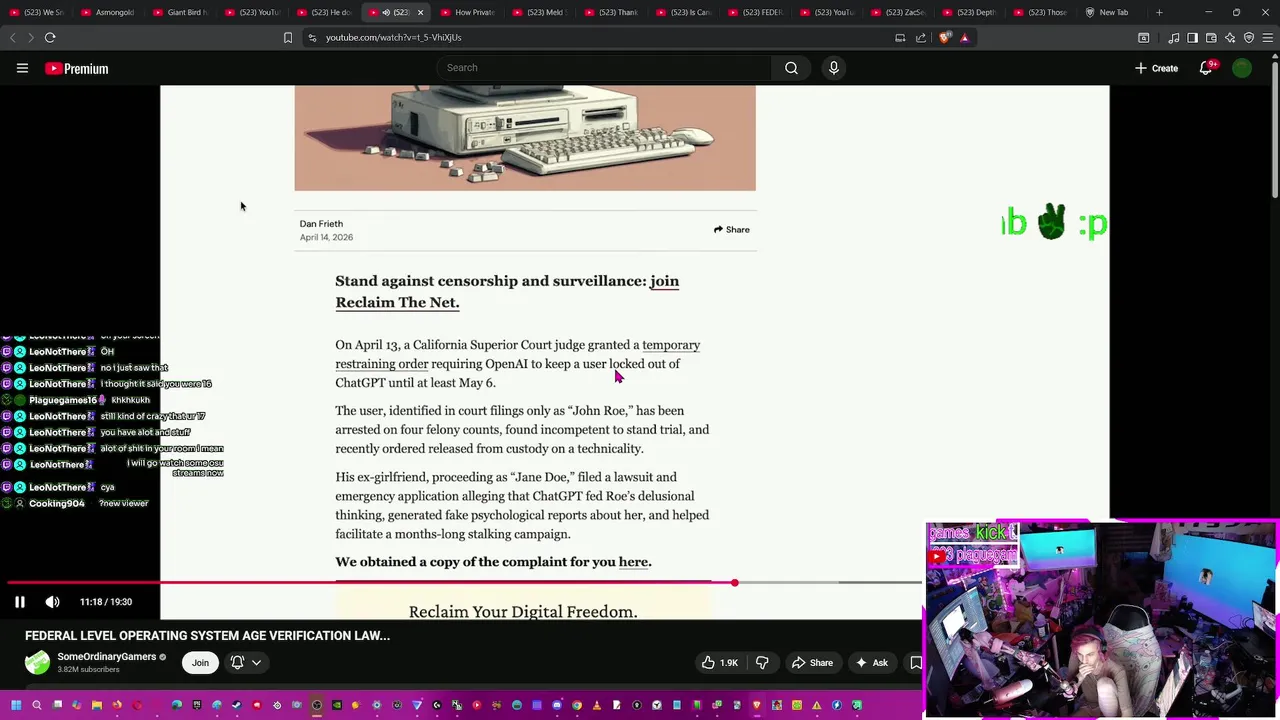Share the video
Viewport: 1280px width, 720px height.
point(812,662)
